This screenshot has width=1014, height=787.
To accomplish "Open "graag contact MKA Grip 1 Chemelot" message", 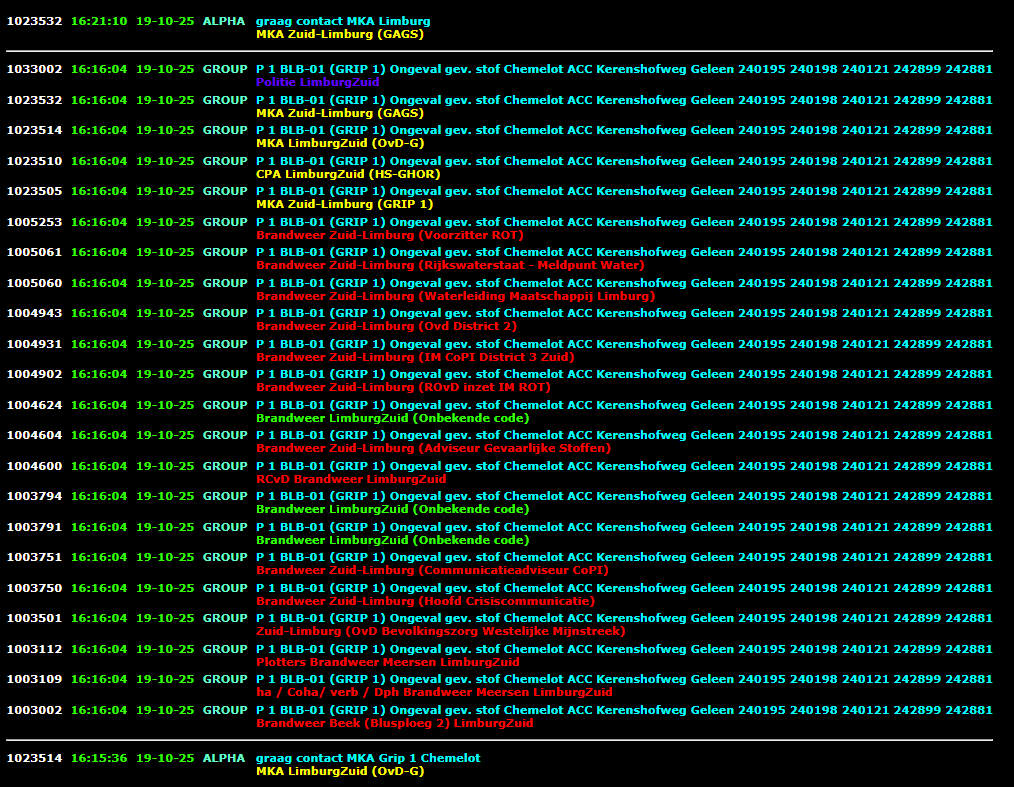I will point(367,758).
